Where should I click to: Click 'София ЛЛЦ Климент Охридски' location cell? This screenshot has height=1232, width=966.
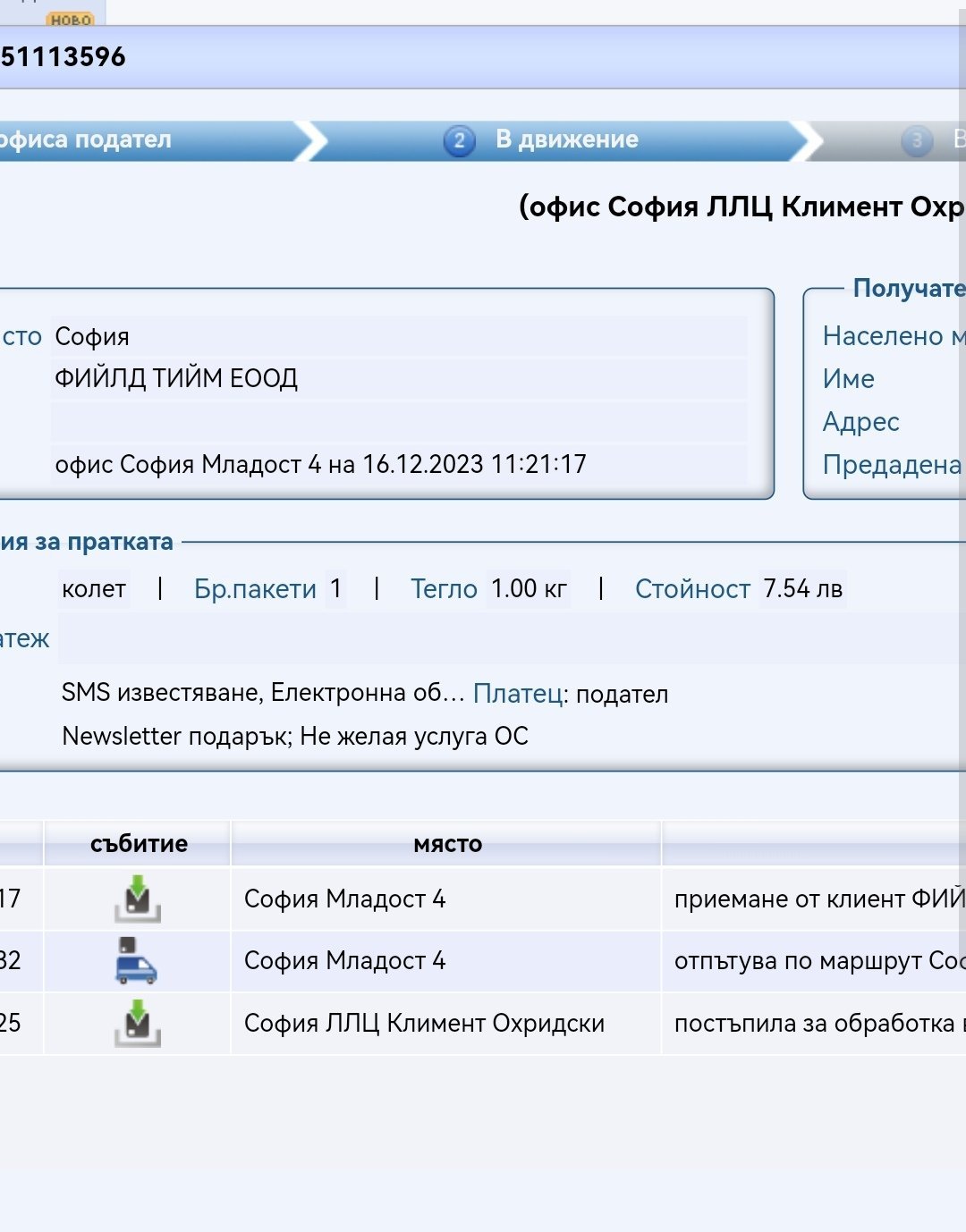click(424, 1023)
